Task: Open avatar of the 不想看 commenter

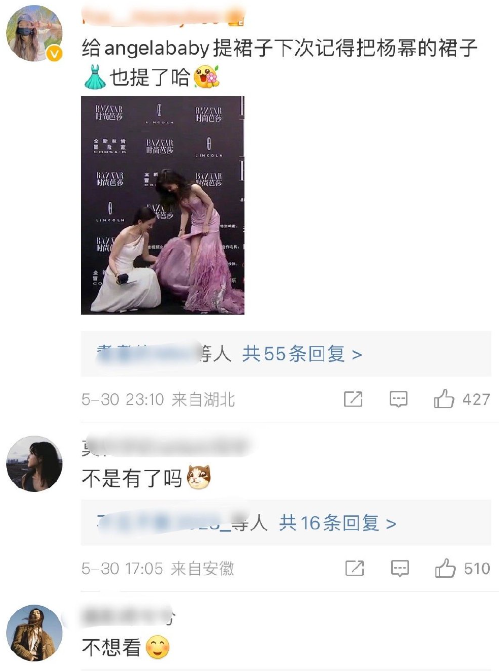Action: [34, 632]
